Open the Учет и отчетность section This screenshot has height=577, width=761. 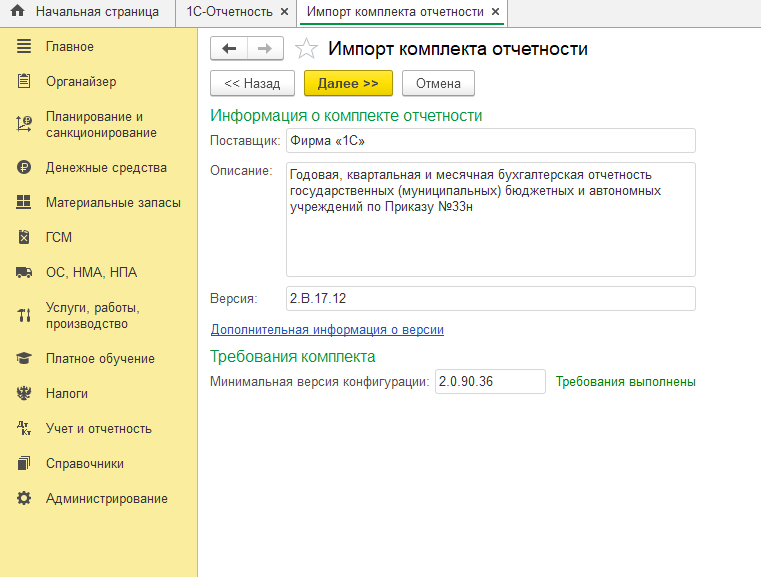[99, 429]
